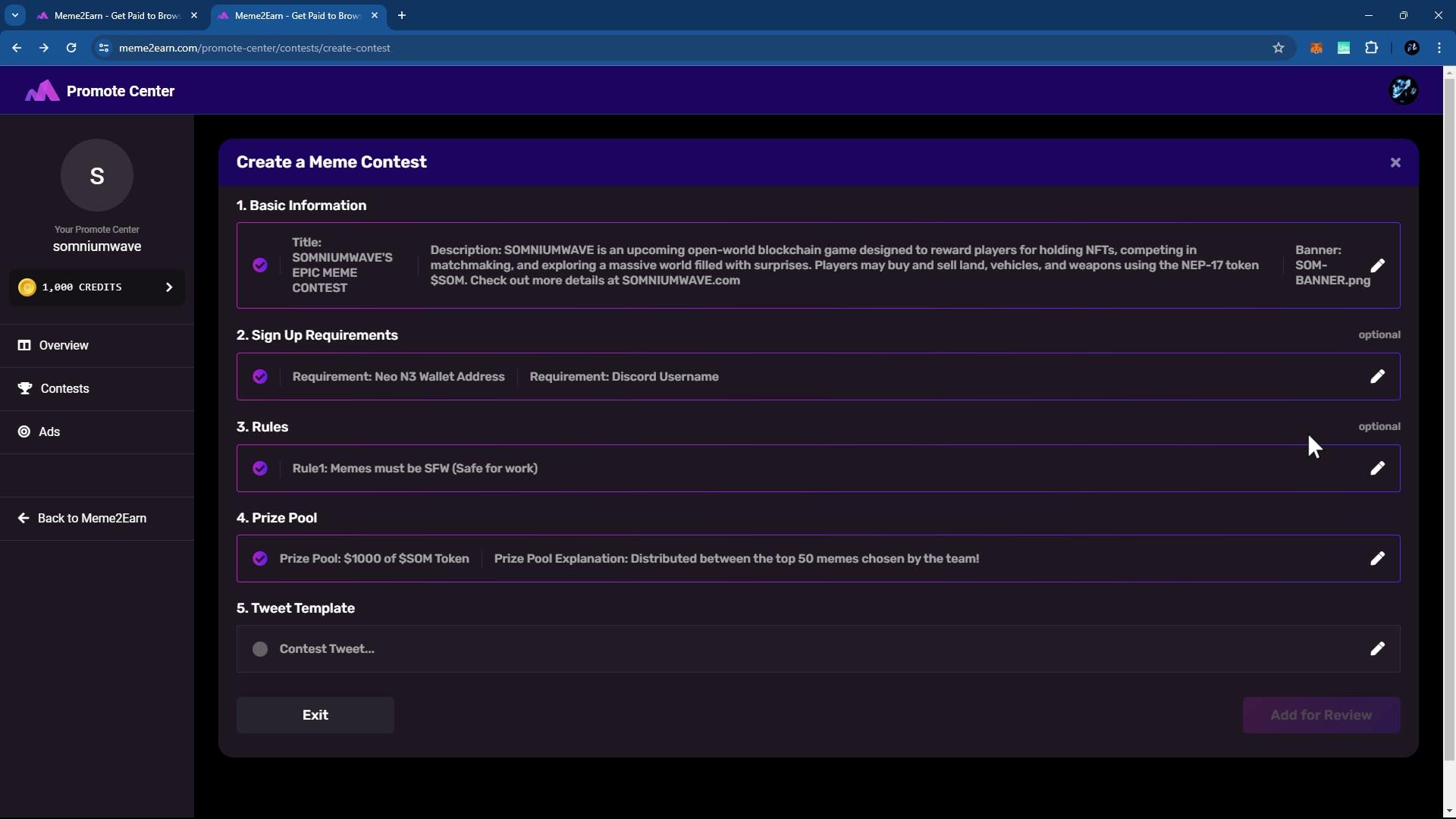Open the Extensions puzzle menu
The width and height of the screenshot is (1456, 819).
point(1372,48)
